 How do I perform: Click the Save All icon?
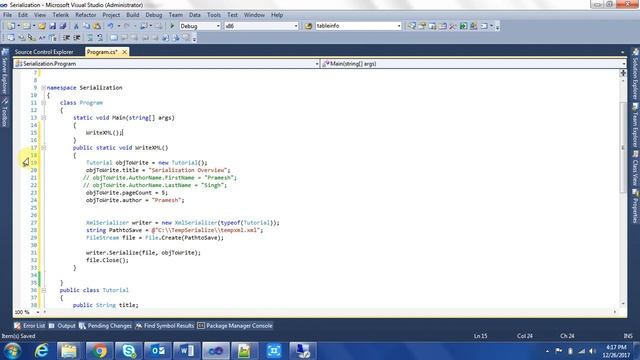63,26
